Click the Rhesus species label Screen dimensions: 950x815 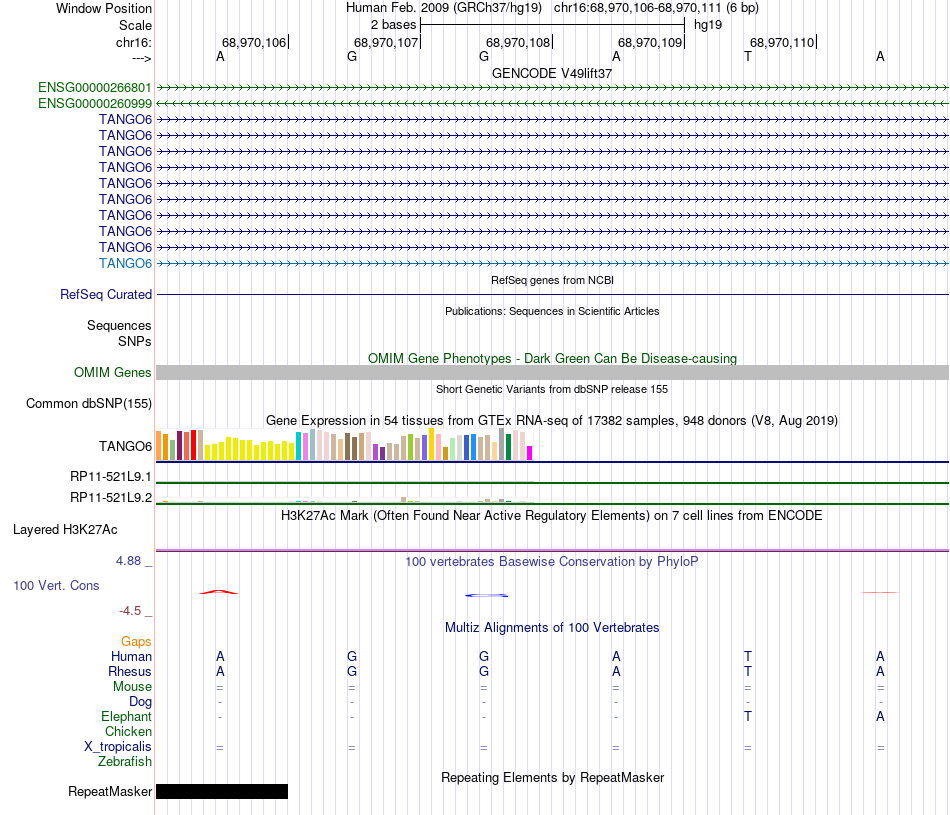130,672
